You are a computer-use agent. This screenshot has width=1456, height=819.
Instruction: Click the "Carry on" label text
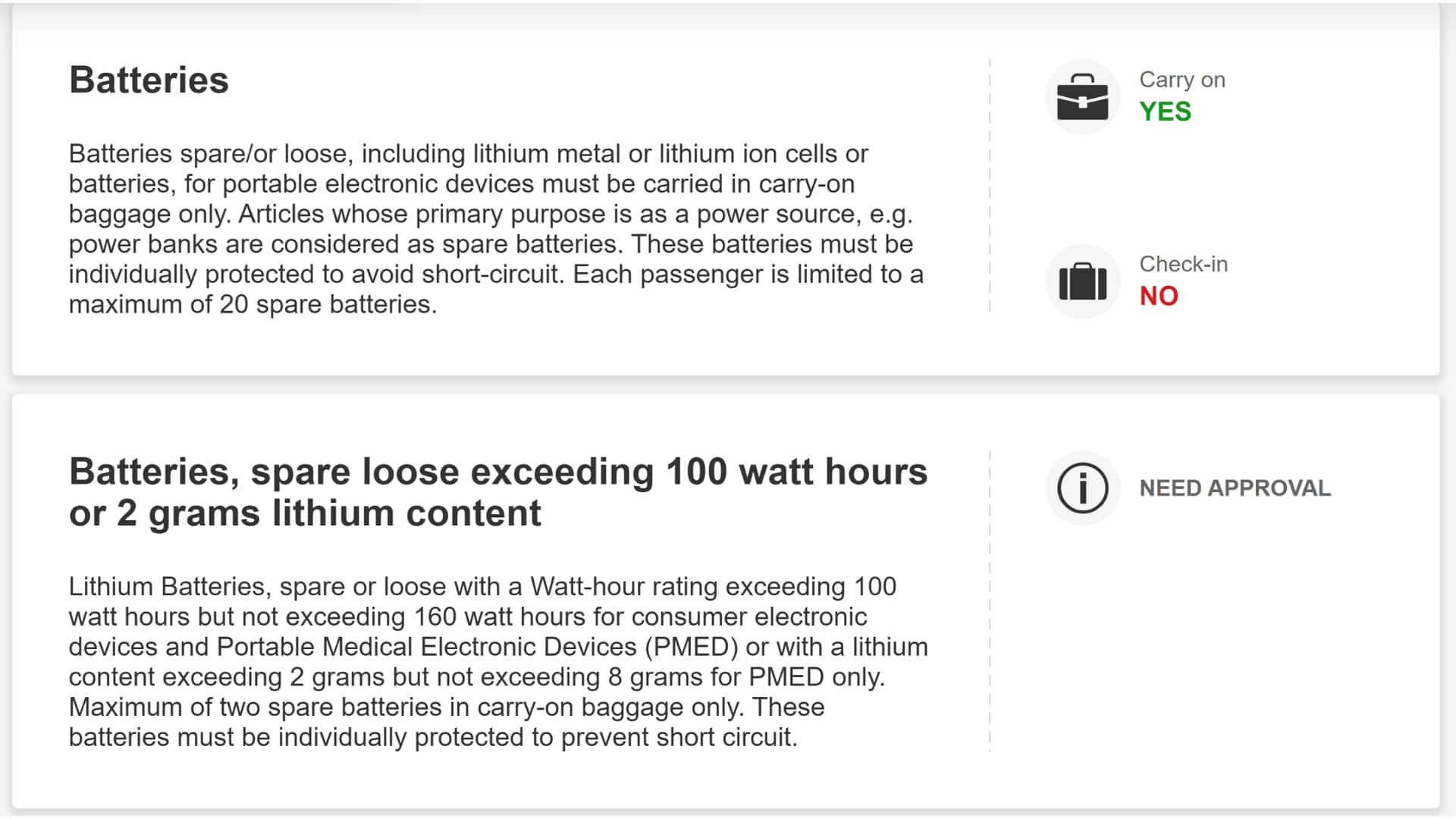pos(1181,80)
